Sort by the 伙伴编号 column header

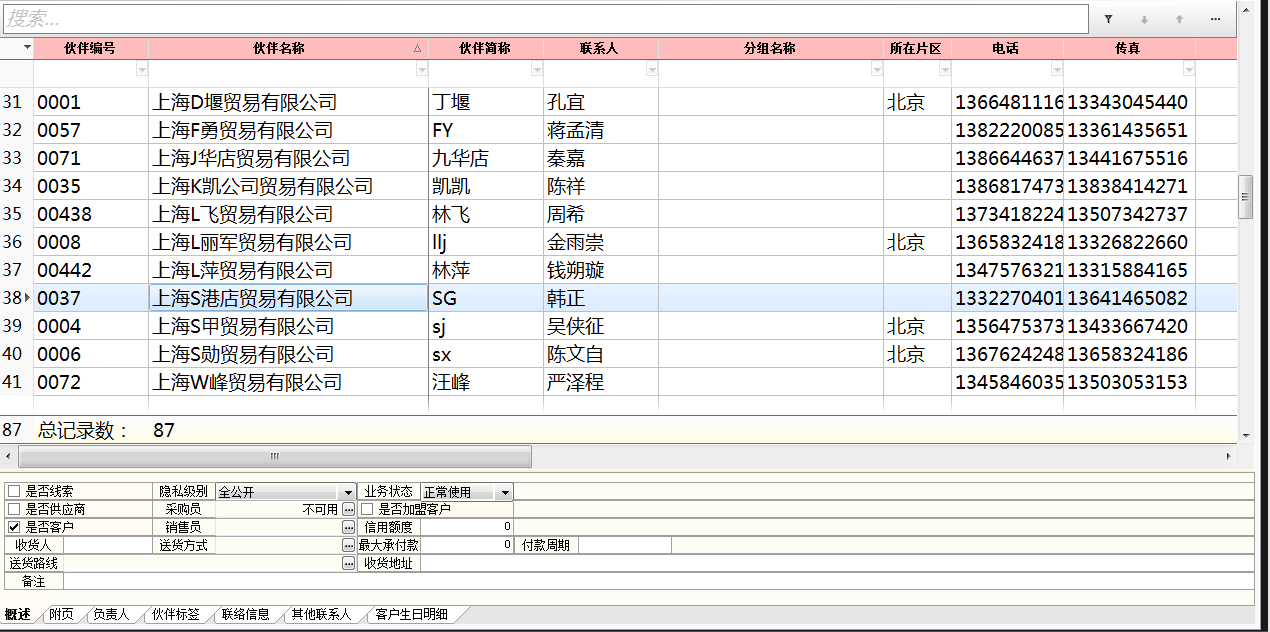coord(91,48)
